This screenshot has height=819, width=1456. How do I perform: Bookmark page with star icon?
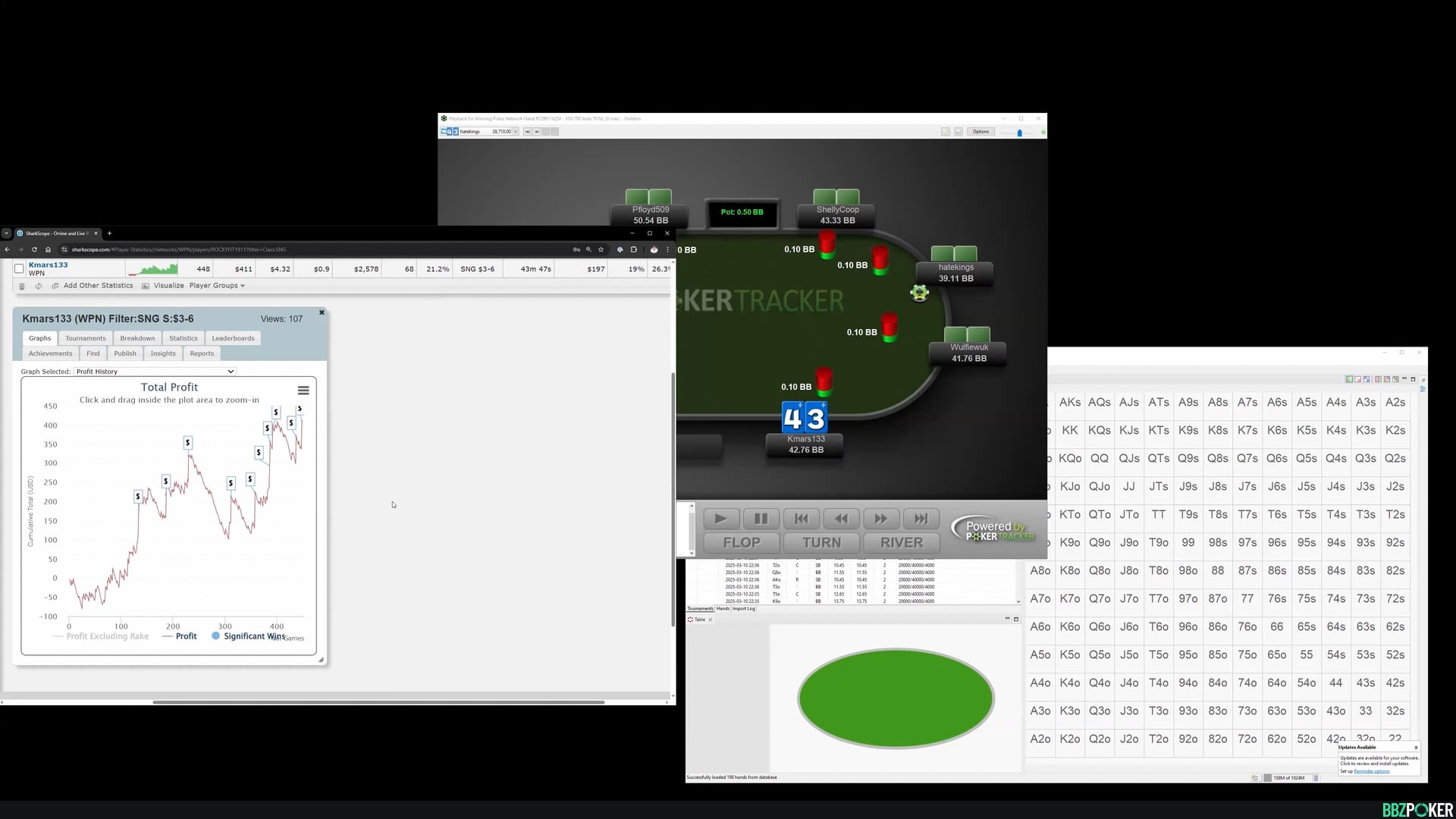click(x=601, y=249)
